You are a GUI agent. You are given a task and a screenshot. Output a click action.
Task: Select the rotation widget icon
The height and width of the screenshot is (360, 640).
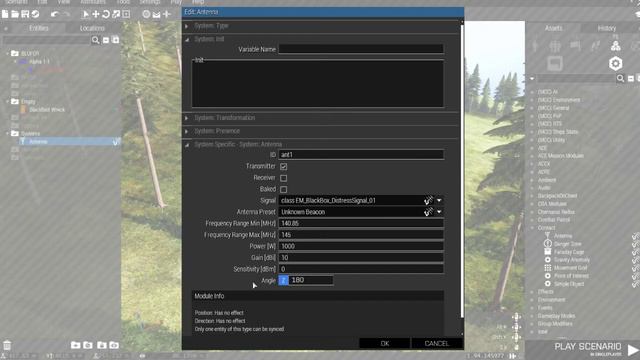pos(106,14)
